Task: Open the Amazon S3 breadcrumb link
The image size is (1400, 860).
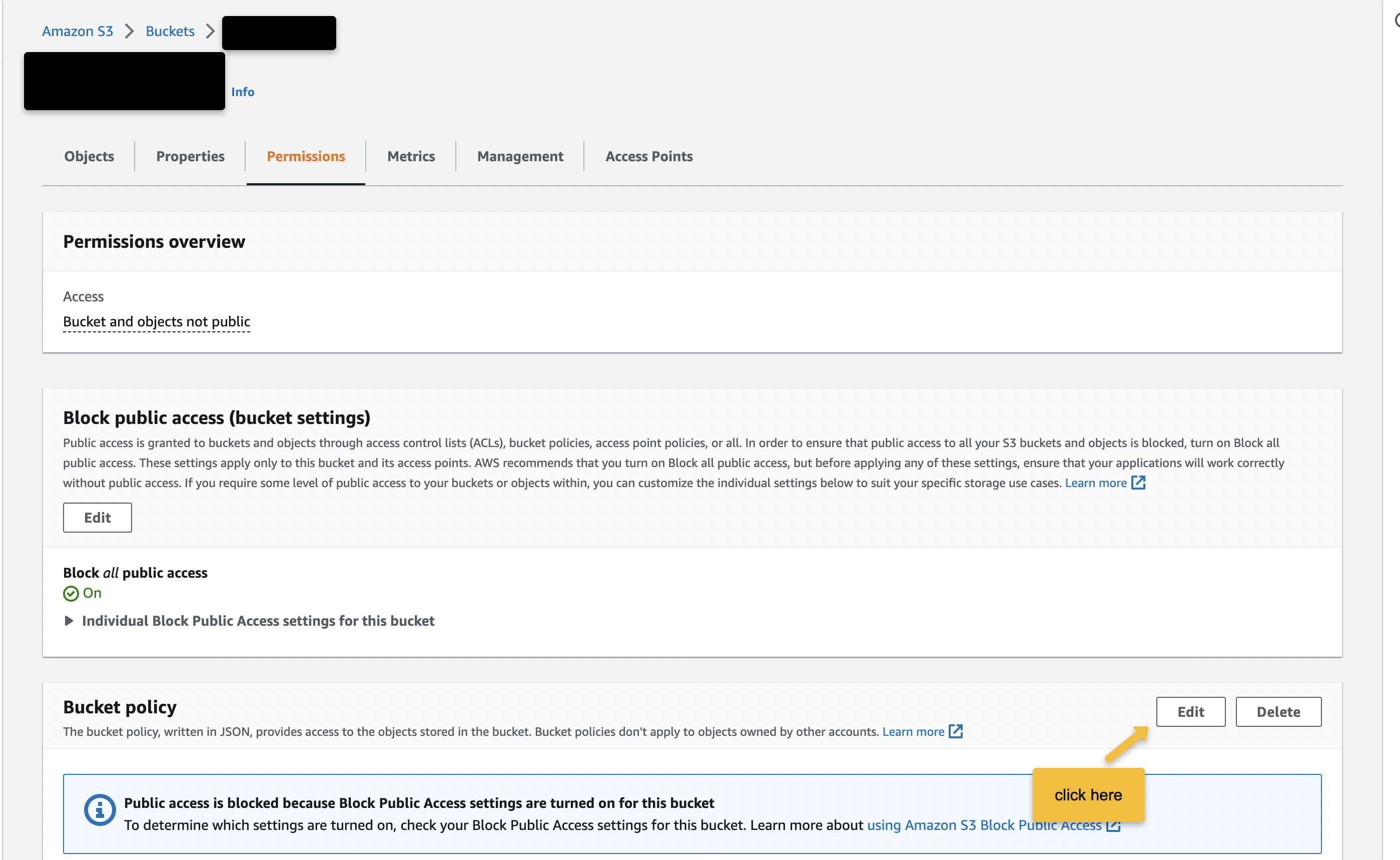Action: 77,31
